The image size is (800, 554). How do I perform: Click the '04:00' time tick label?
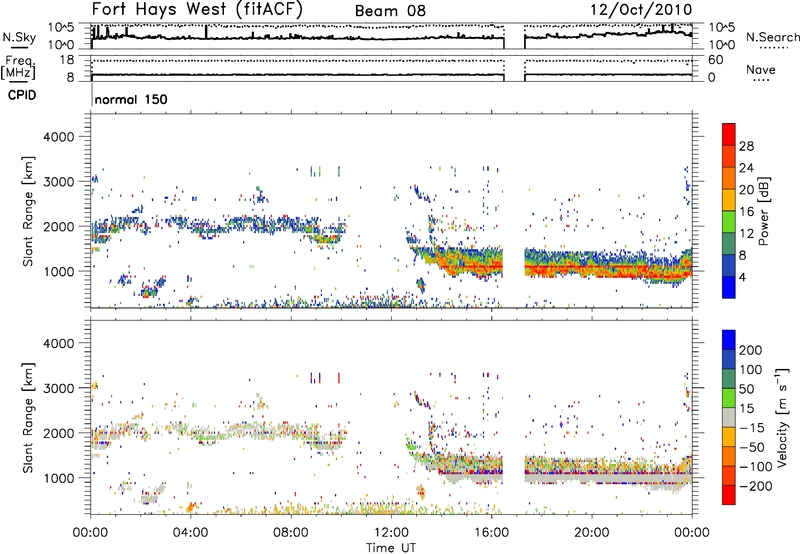(191, 533)
